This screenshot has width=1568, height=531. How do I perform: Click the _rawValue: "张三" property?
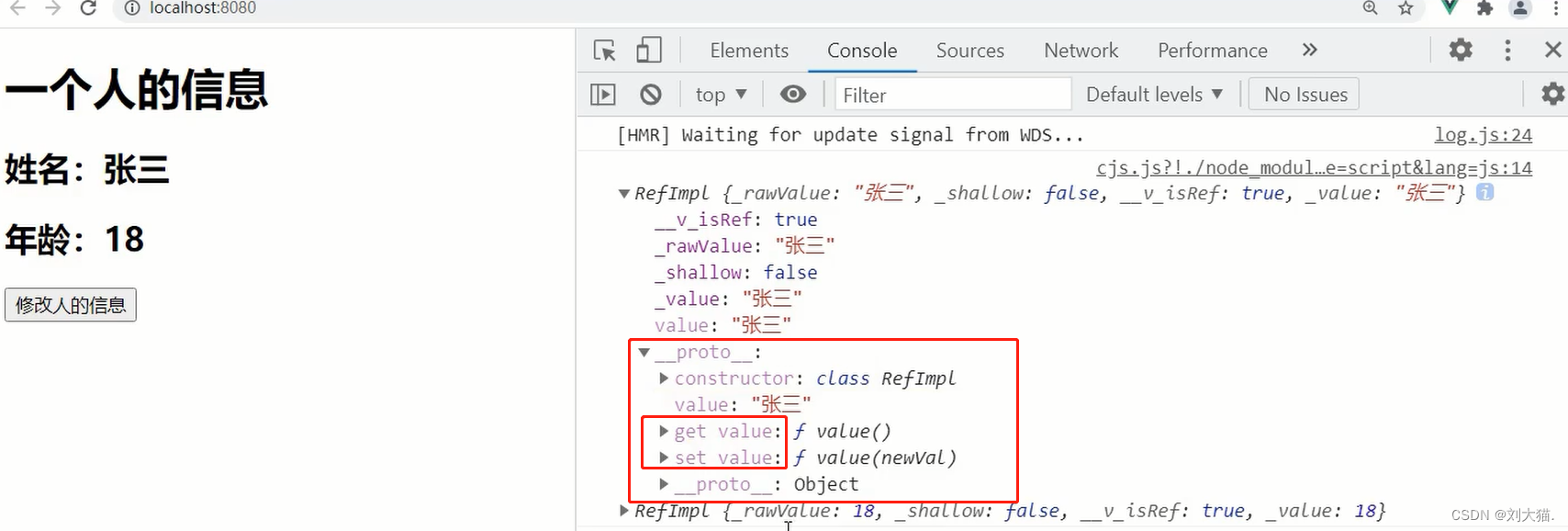pos(745,246)
